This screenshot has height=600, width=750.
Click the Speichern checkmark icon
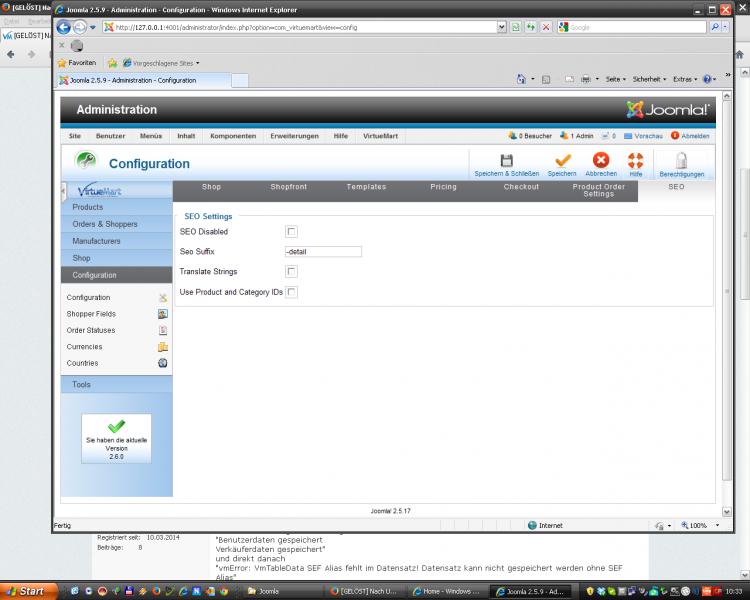point(562,160)
